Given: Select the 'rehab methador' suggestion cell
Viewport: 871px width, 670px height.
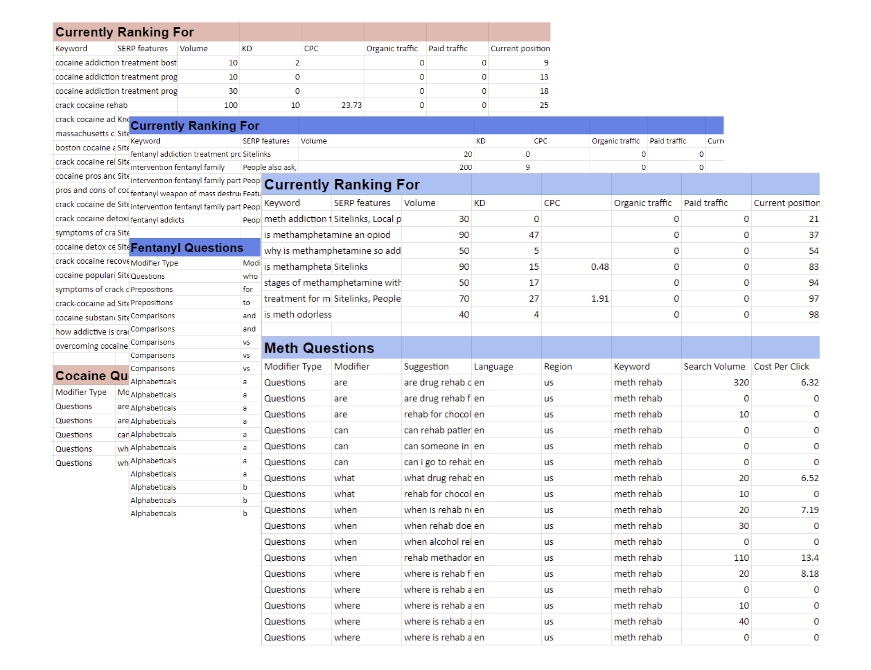Looking at the screenshot, I should [x=436, y=558].
